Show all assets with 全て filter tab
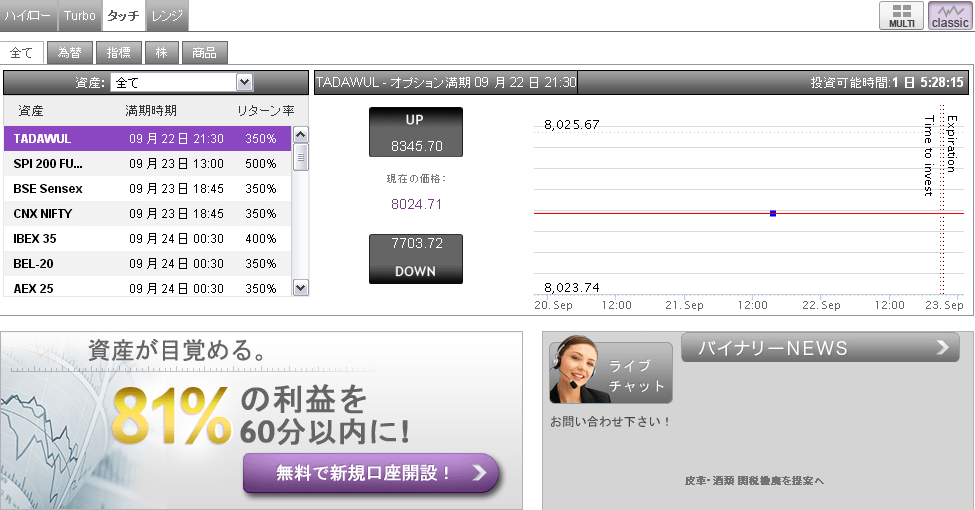 coord(21,53)
